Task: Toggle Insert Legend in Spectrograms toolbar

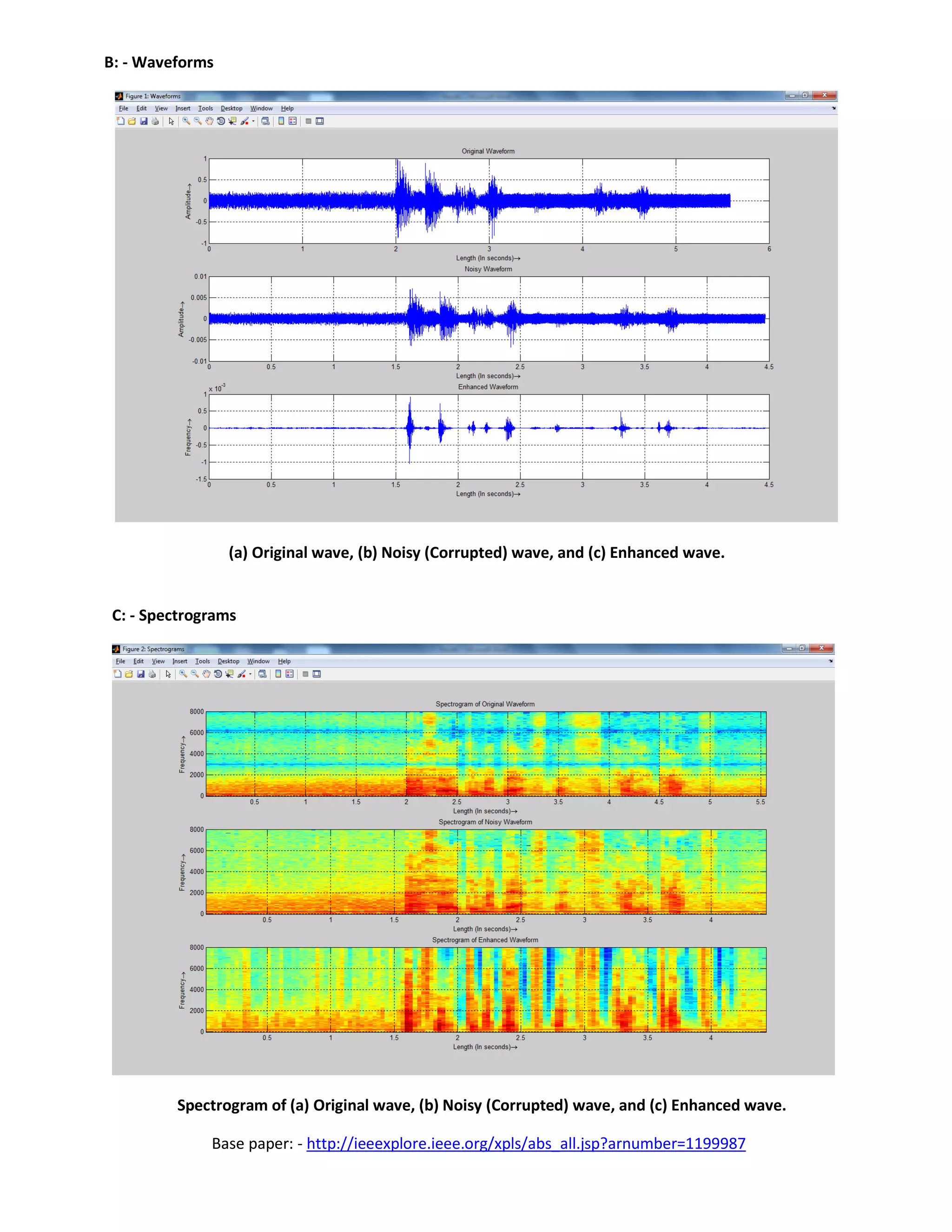Action: [289, 674]
